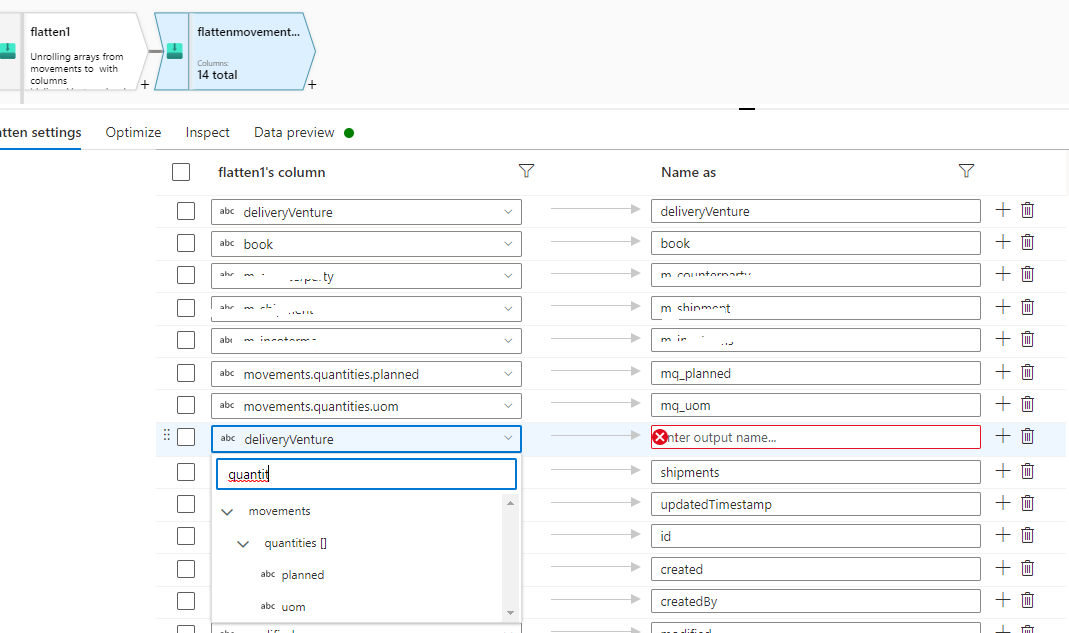The image size is (1069, 633).
Task: Select the flattenmovement transformation node
Action: (235, 52)
